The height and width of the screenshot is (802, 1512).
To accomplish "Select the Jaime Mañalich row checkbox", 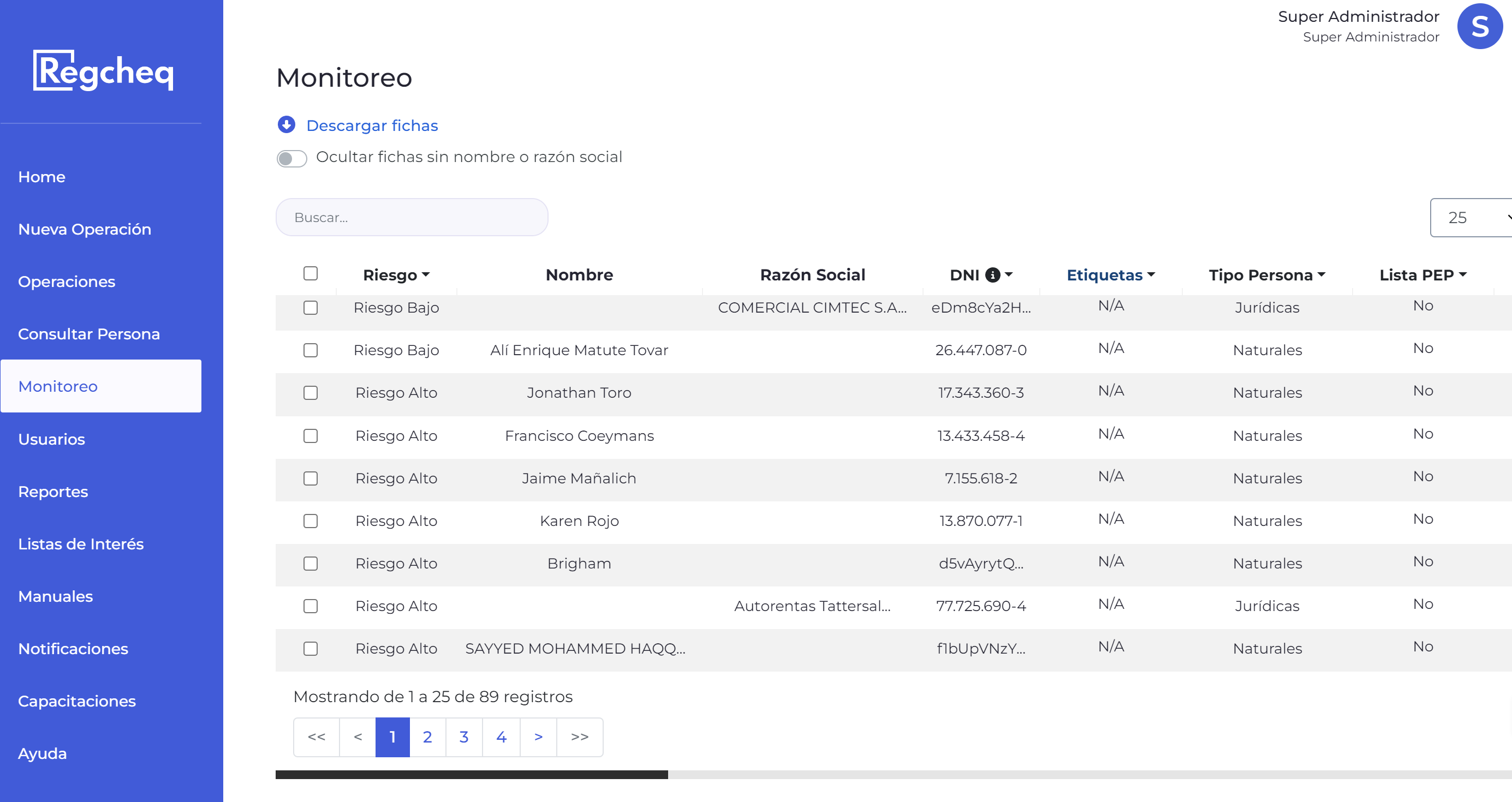I will point(311,478).
